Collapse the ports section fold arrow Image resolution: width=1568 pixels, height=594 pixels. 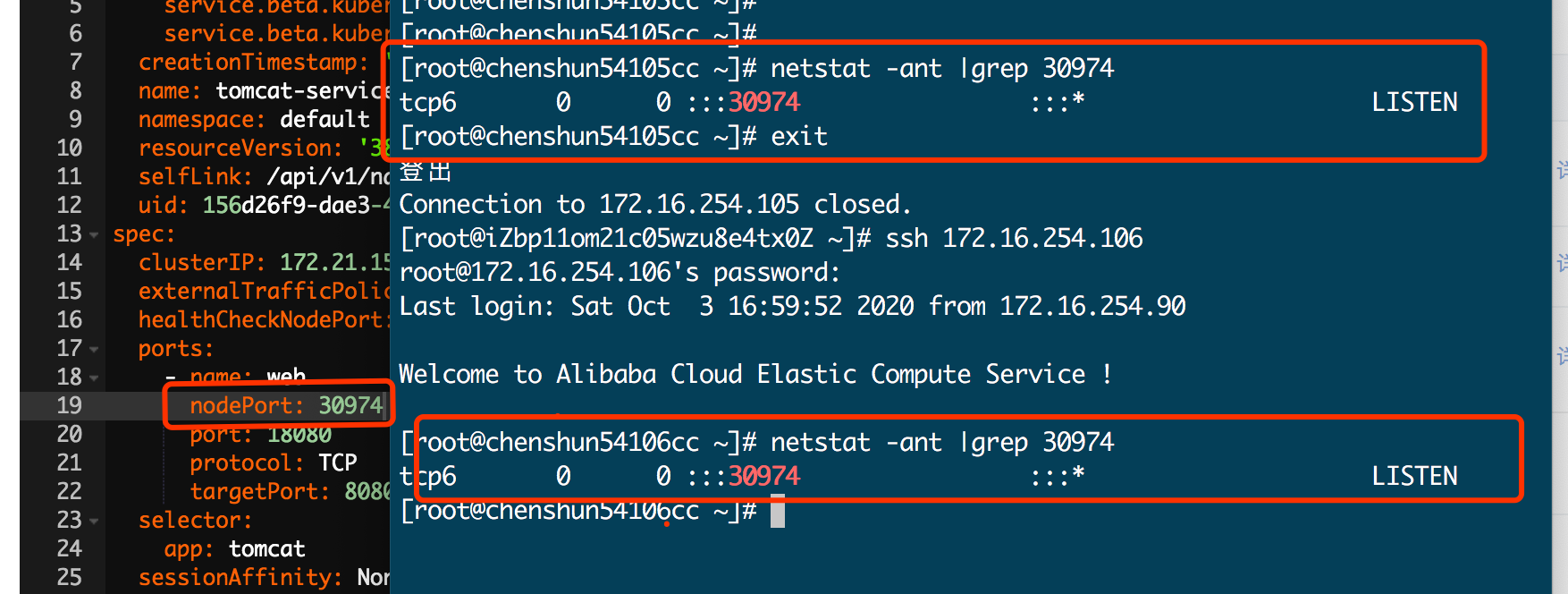click(x=94, y=349)
